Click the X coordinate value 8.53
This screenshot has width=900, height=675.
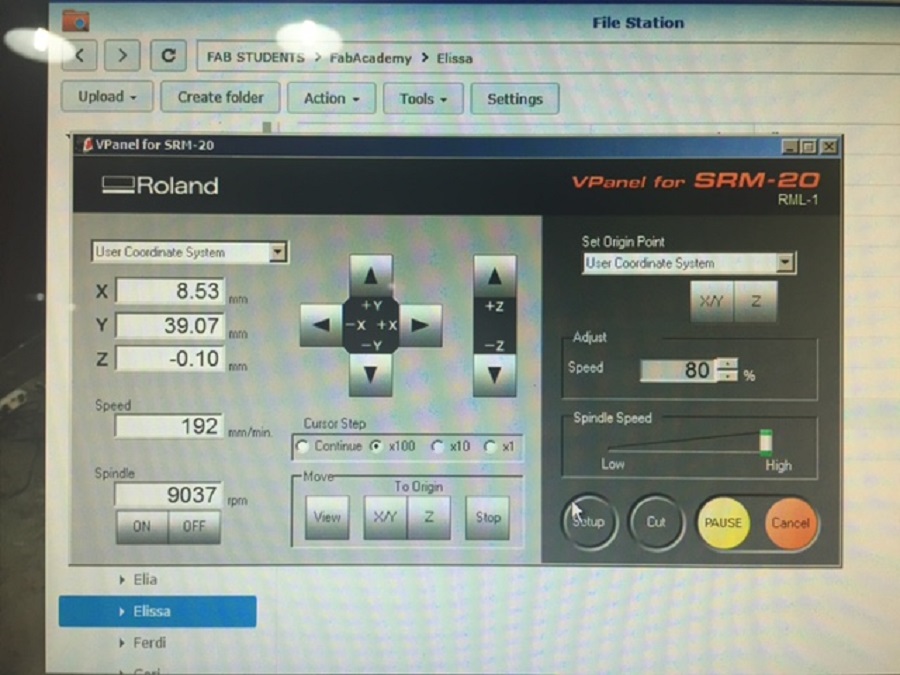(x=170, y=291)
